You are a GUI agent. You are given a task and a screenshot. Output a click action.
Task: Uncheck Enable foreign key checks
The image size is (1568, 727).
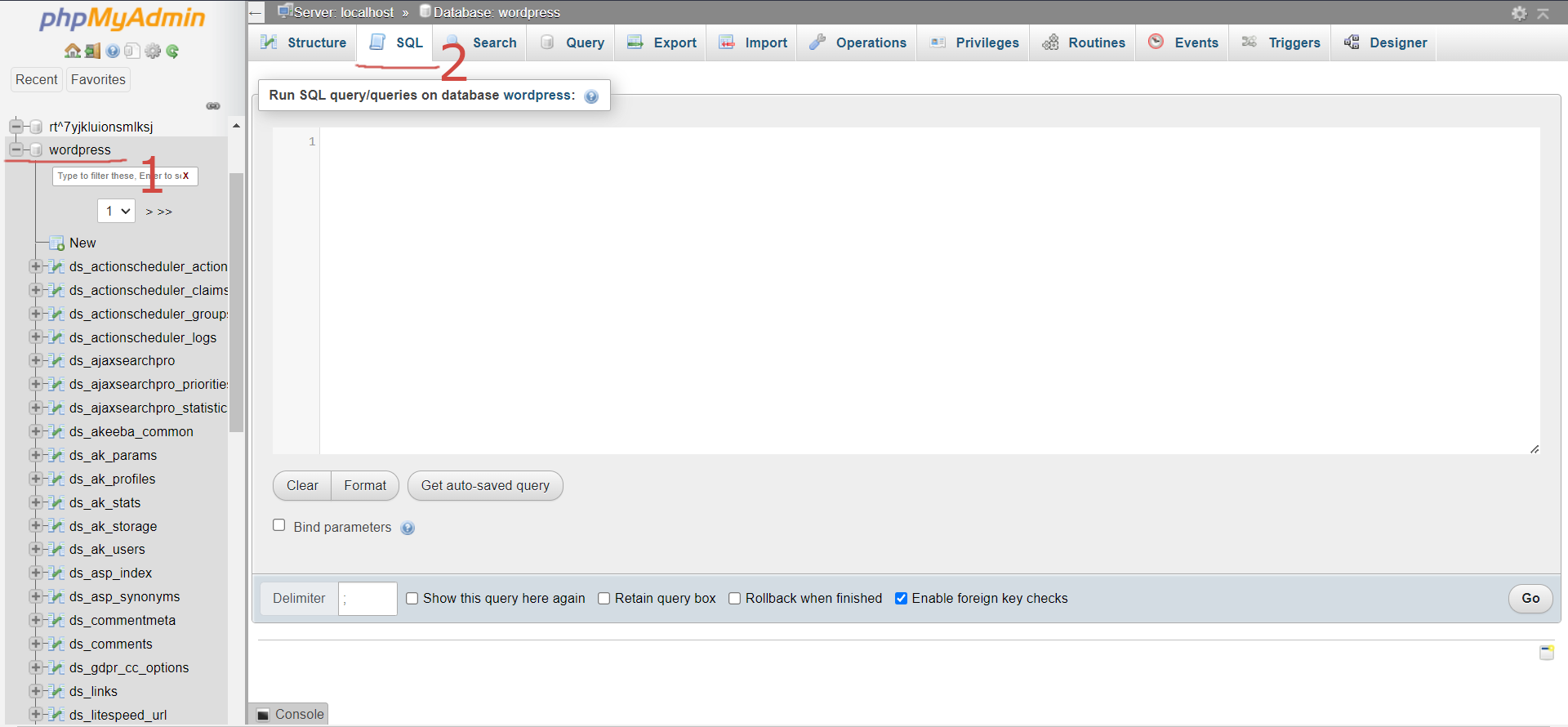pos(902,599)
